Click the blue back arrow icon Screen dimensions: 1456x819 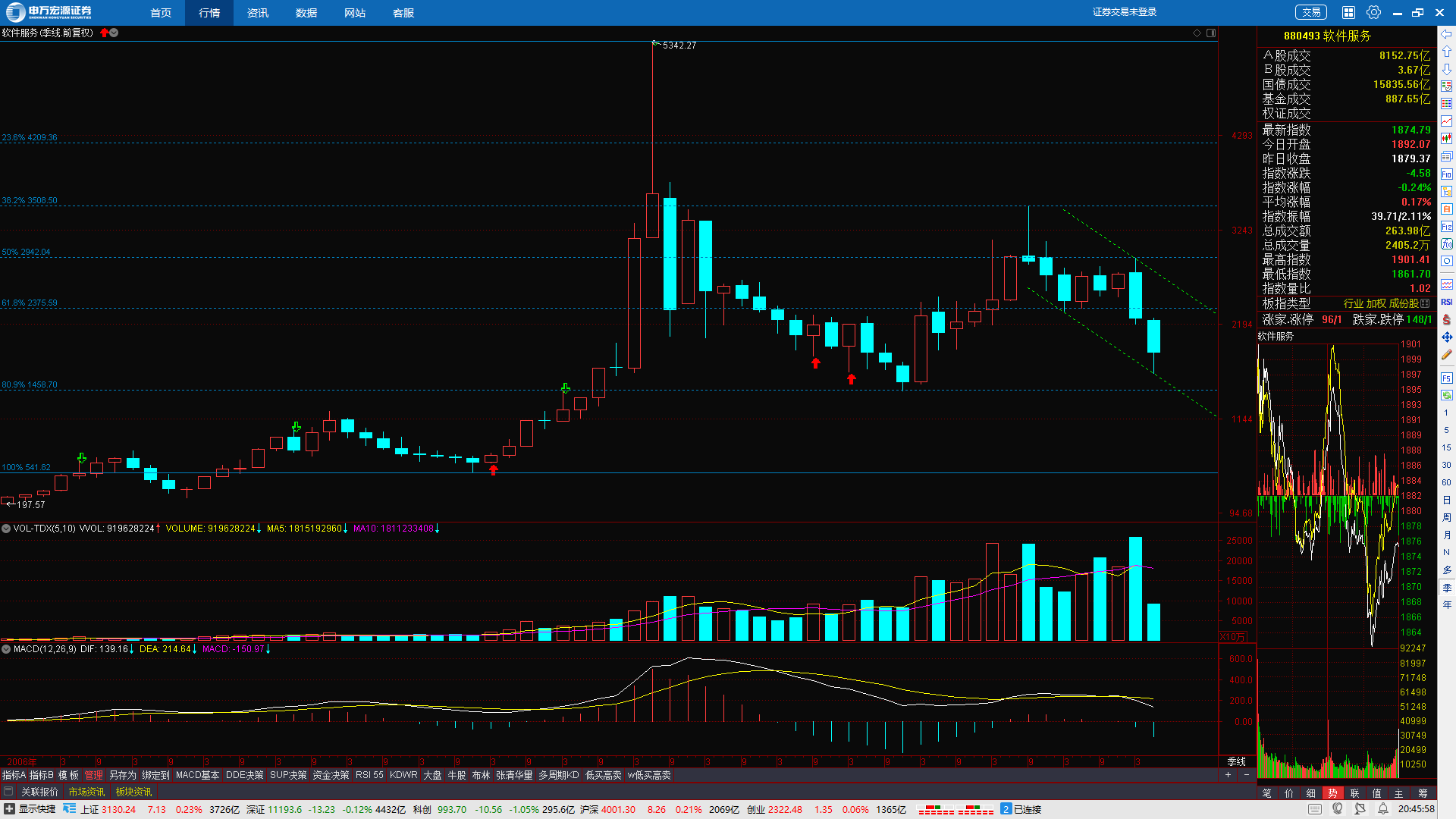point(1446,34)
